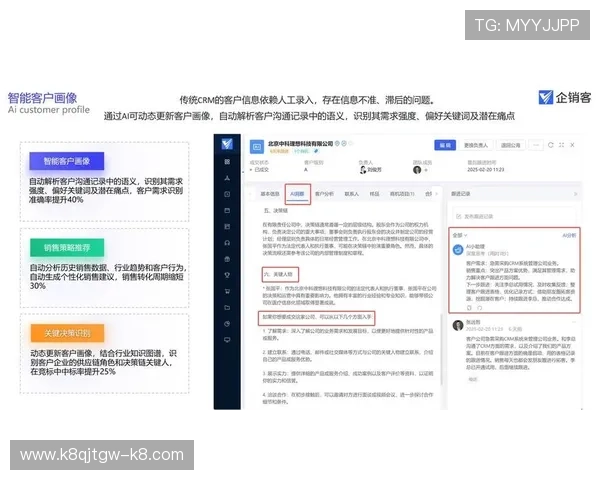Switch to the 商机项目(1) tab
The height and width of the screenshot is (480, 600).
coord(402,194)
